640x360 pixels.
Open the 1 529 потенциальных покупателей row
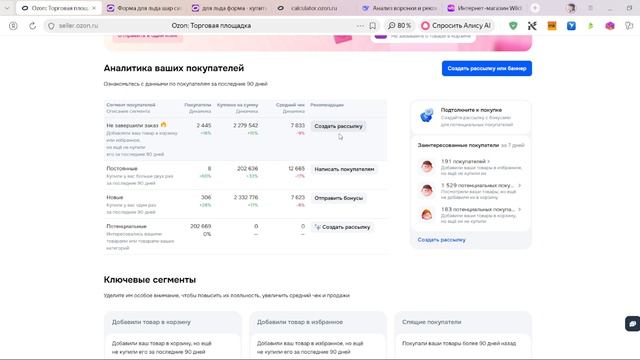(x=471, y=191)
